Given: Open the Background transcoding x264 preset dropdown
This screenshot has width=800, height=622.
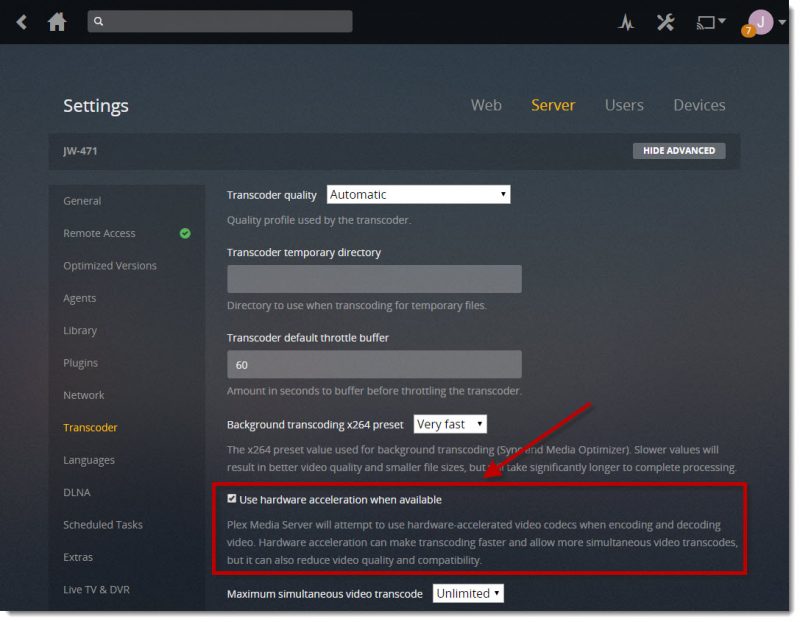Looking at the screenshot, I should (450, 424).
